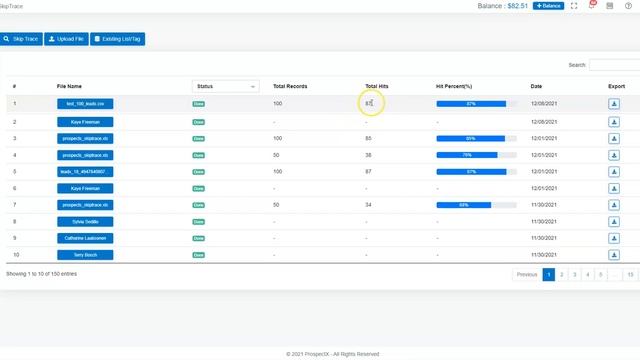Export Catherine row 9 results
Image resolution: width=640 pixels, height=360 pixels.
click(614, 238)
